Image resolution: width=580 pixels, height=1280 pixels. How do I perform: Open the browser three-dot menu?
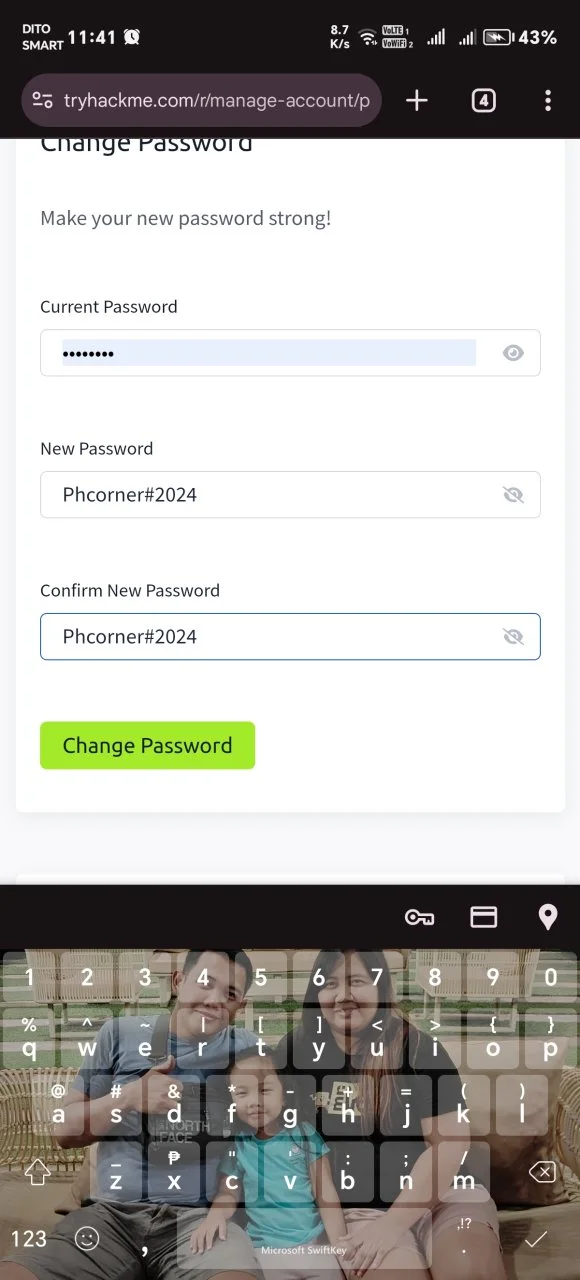pyautogui.click(x=547, y=100)
